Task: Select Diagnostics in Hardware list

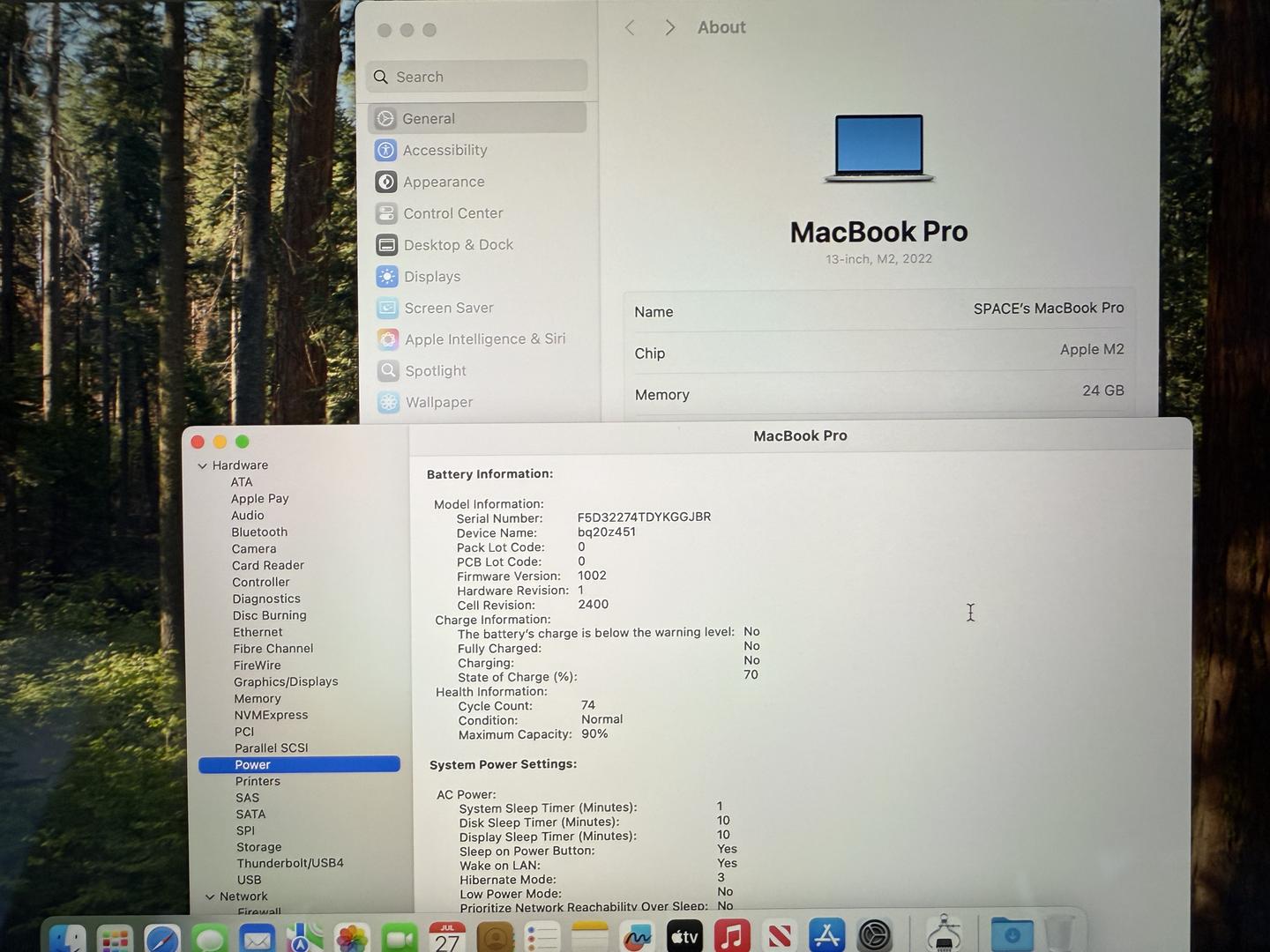Action: [x=266, y=599]
